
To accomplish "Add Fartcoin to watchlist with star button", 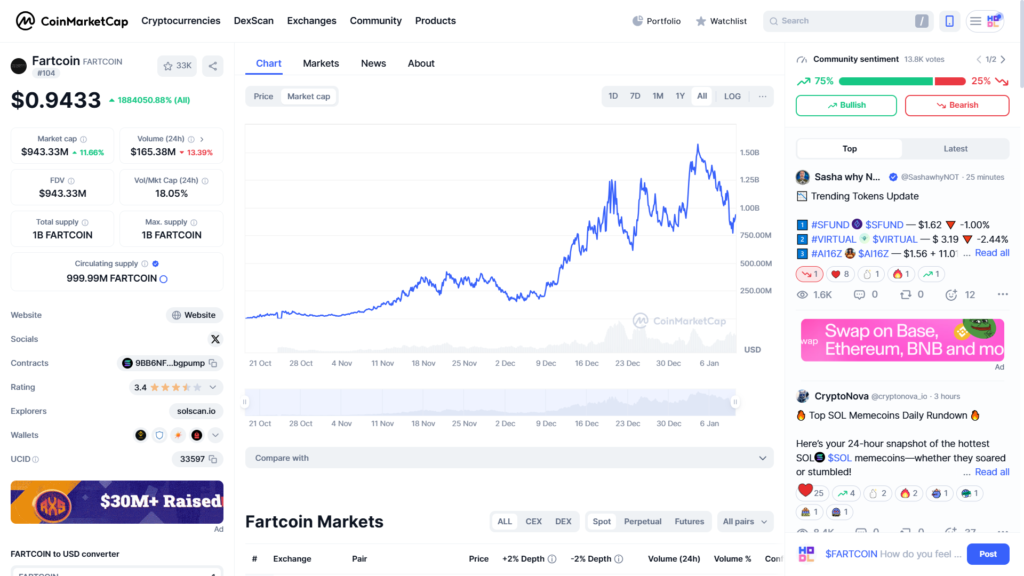I will (177, 66).
